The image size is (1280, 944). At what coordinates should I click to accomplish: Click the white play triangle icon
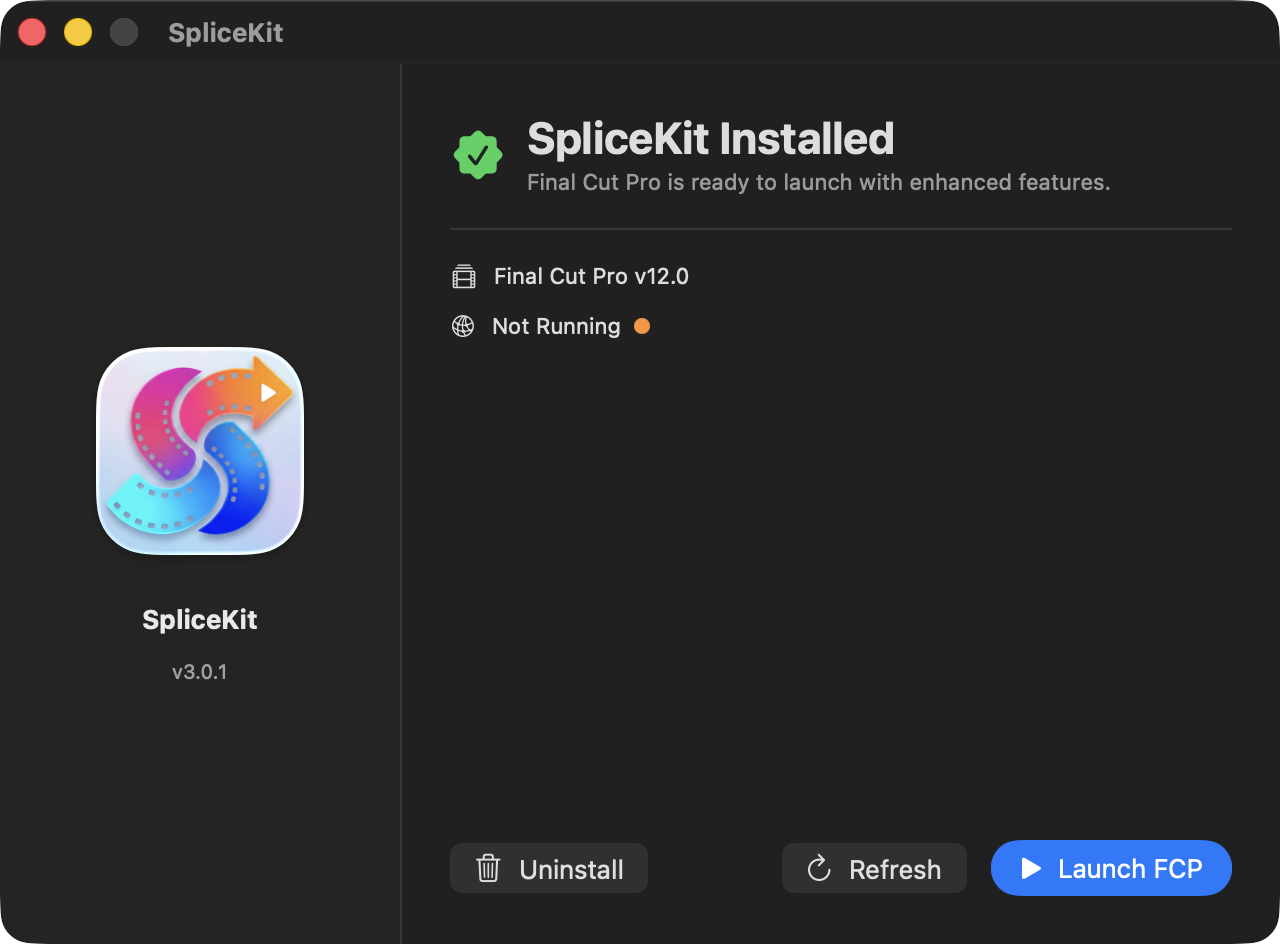coord(1031,868)
